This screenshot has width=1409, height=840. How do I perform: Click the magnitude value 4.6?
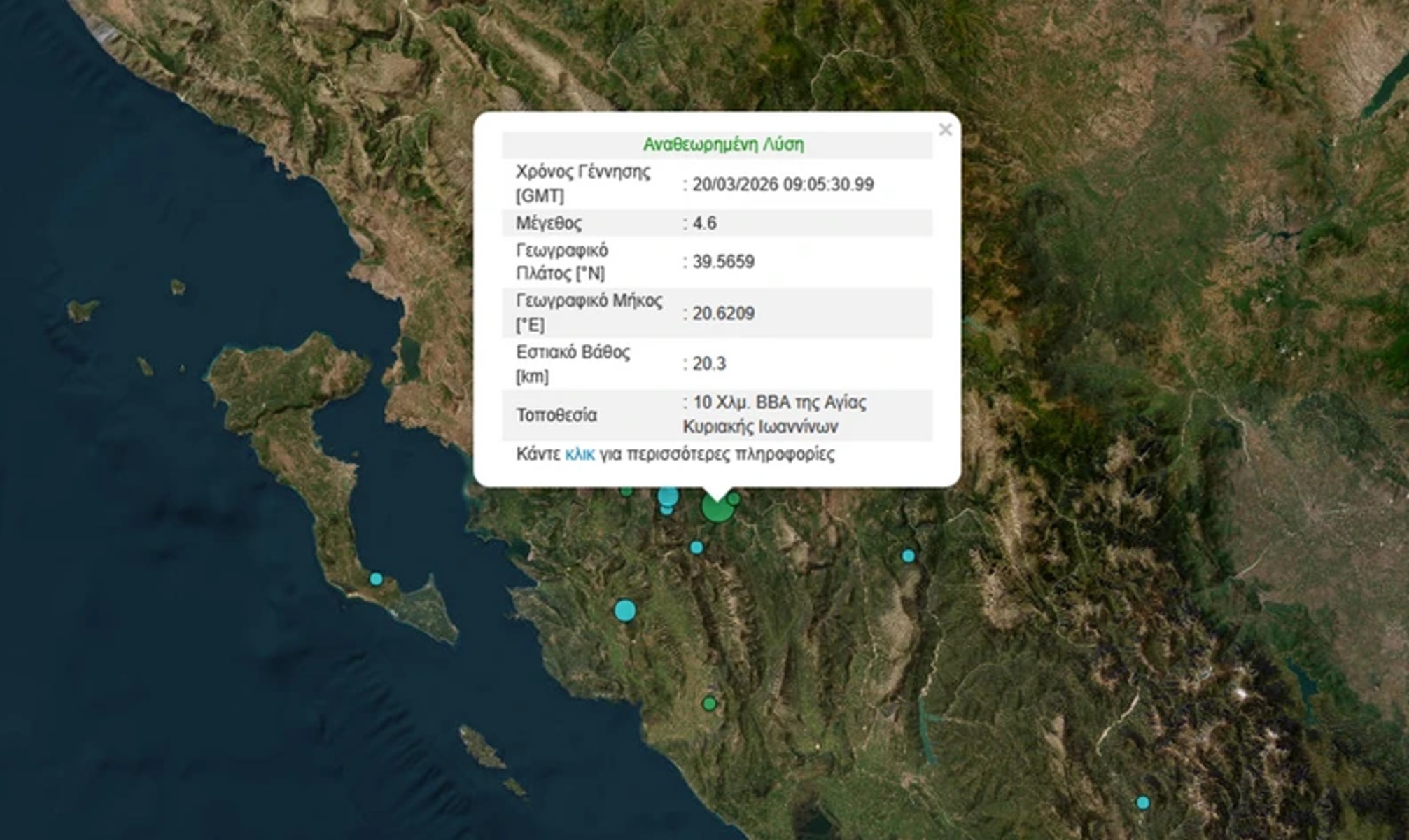coord(704,223)
